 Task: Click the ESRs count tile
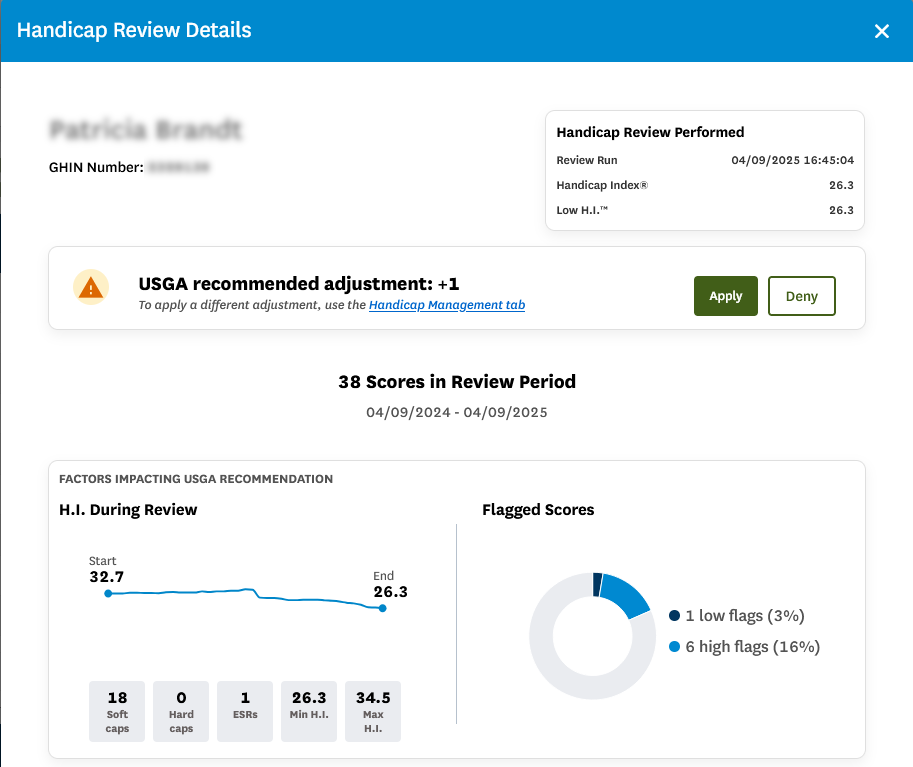(x=245, y=711)
